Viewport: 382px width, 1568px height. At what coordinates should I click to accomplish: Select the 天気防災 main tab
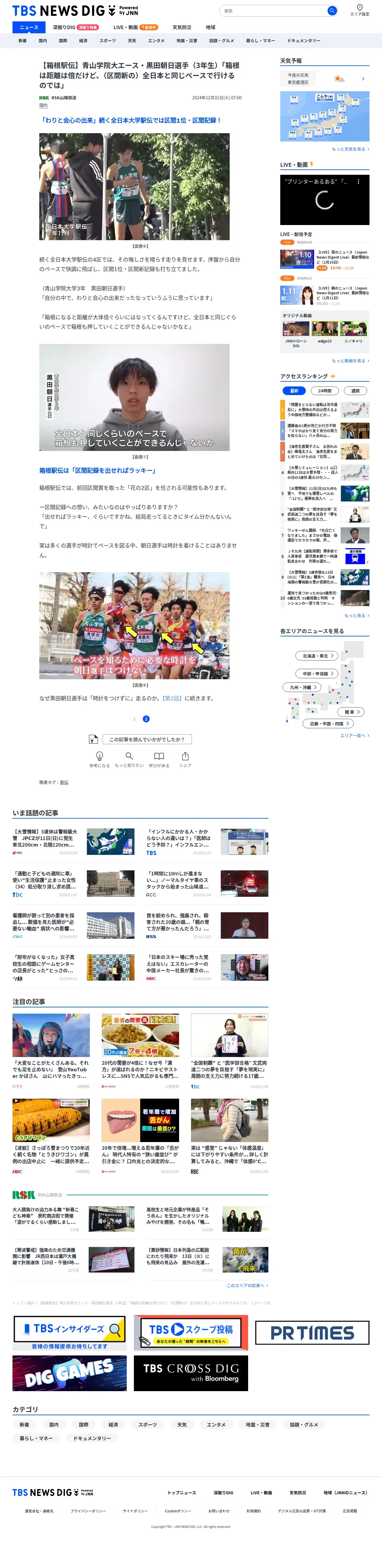click(181, 27)
